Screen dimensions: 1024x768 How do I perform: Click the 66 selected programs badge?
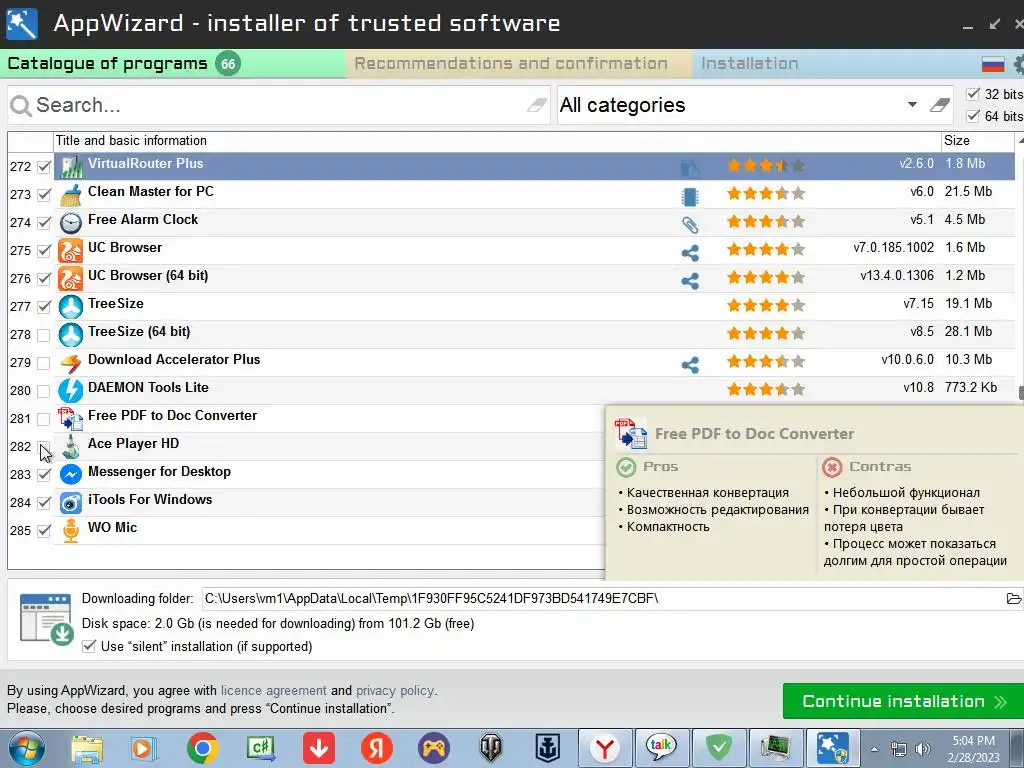228,63
